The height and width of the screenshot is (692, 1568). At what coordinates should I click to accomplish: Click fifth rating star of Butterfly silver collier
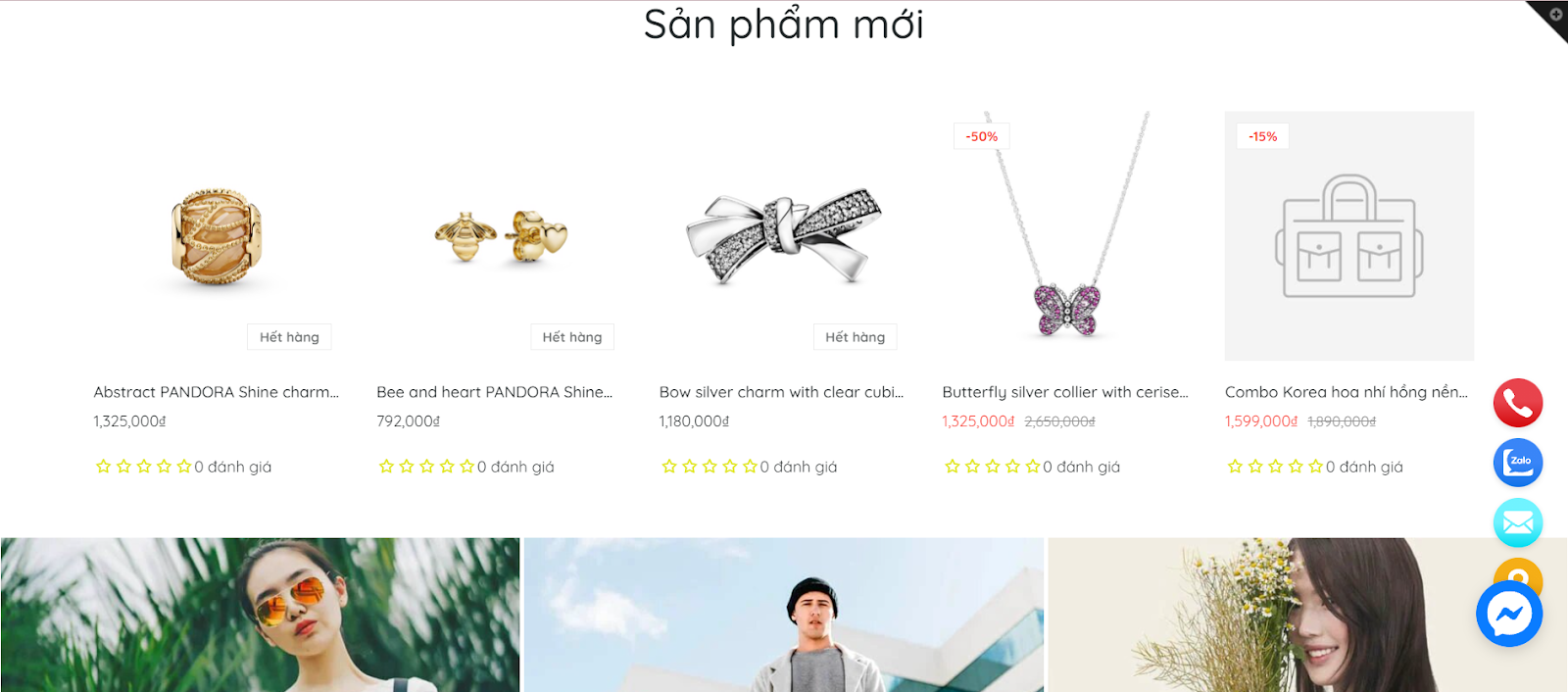tap(1032, 467)
